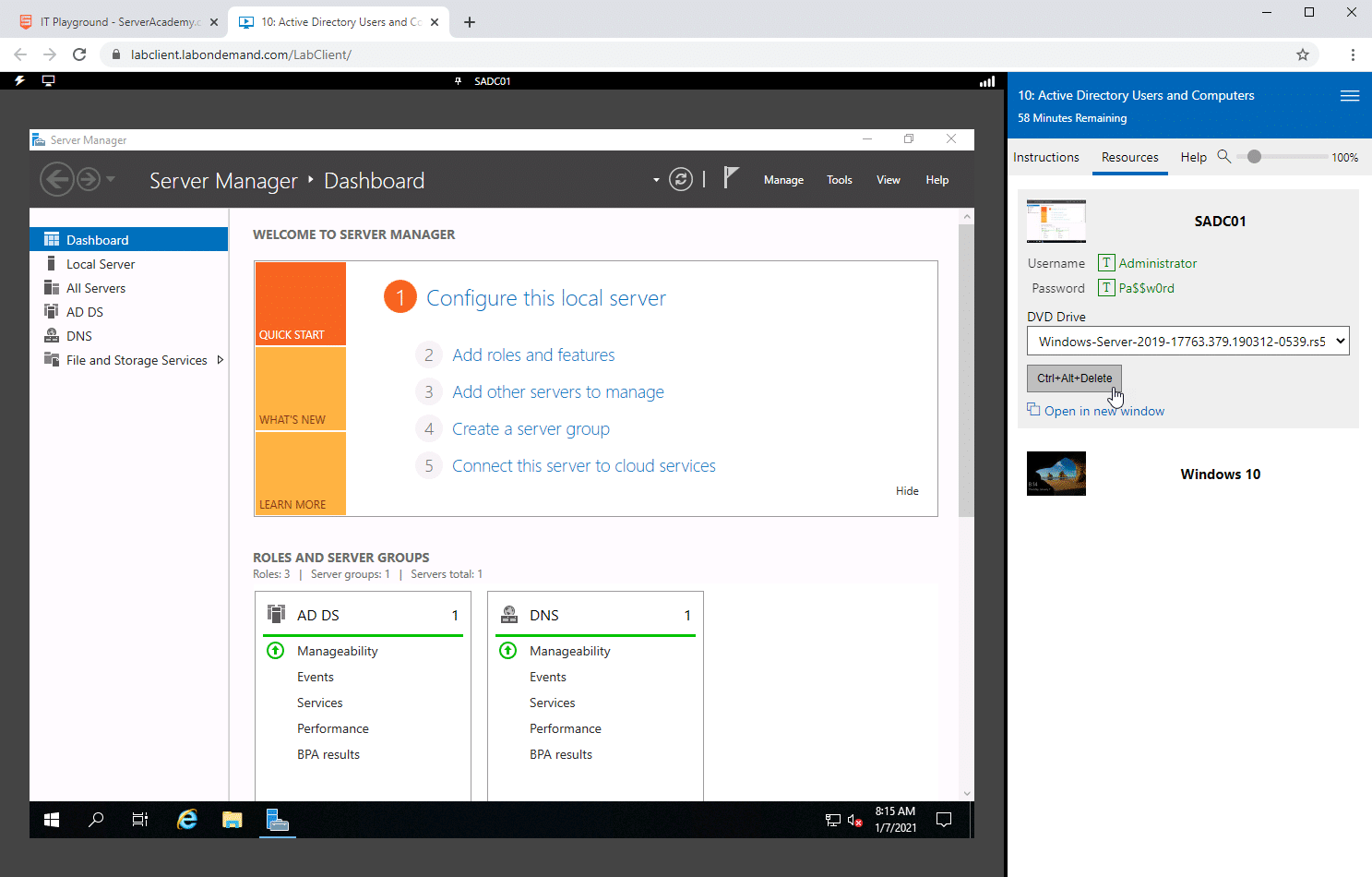The image size is (1372, 877).
Task: Open the lab hamburger menu
Action: pyautogui.click(x=1349, y=96)
